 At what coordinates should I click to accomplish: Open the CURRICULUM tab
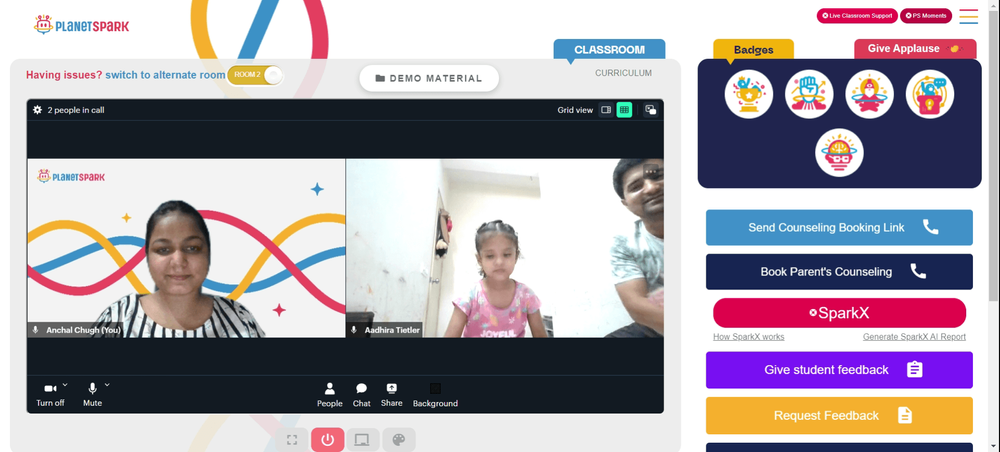tap(623, 73)
